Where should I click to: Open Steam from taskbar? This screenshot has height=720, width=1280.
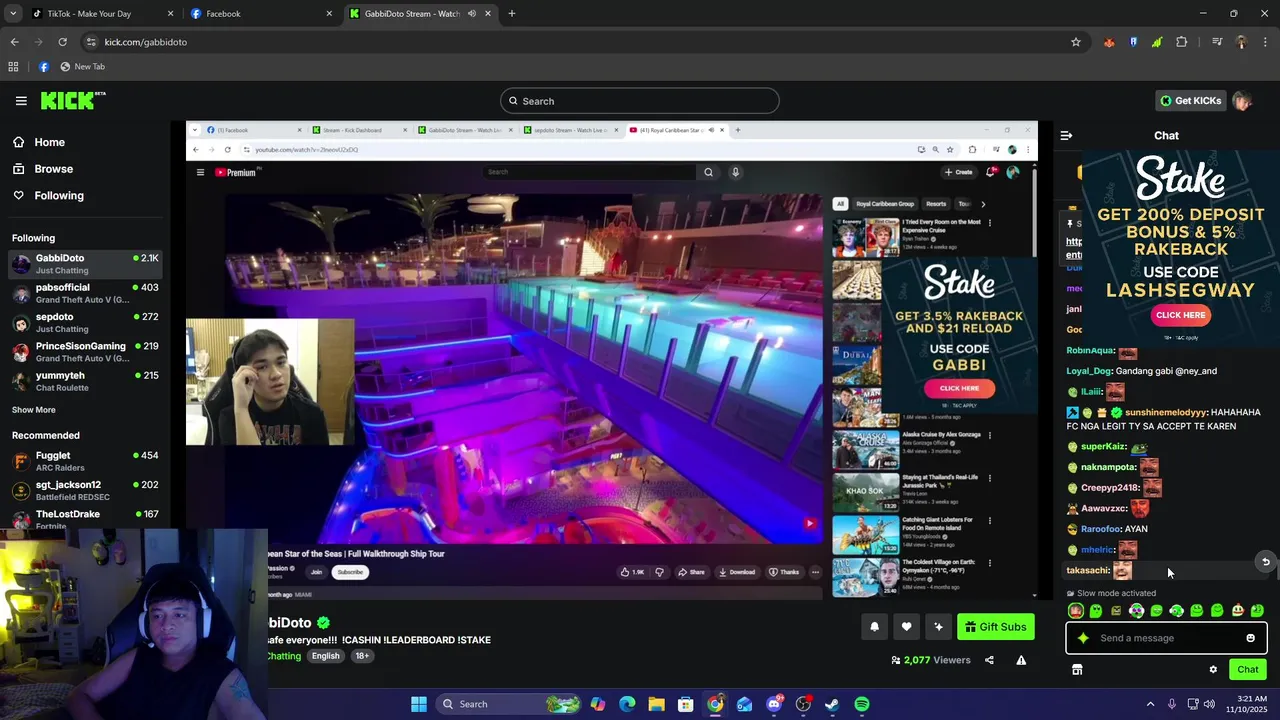[832, 704]
